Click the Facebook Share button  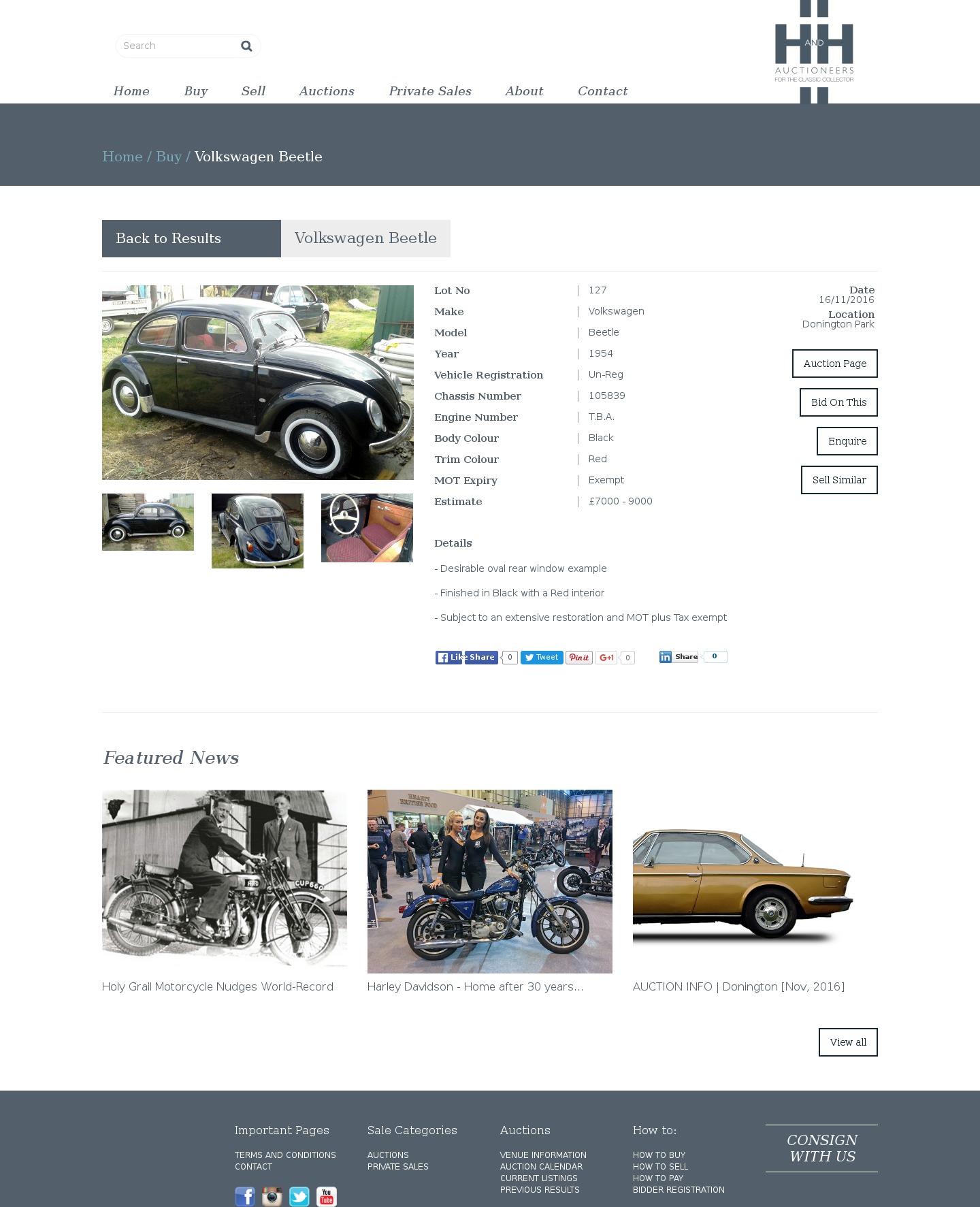pyautogui.click(x=482, y=658)
